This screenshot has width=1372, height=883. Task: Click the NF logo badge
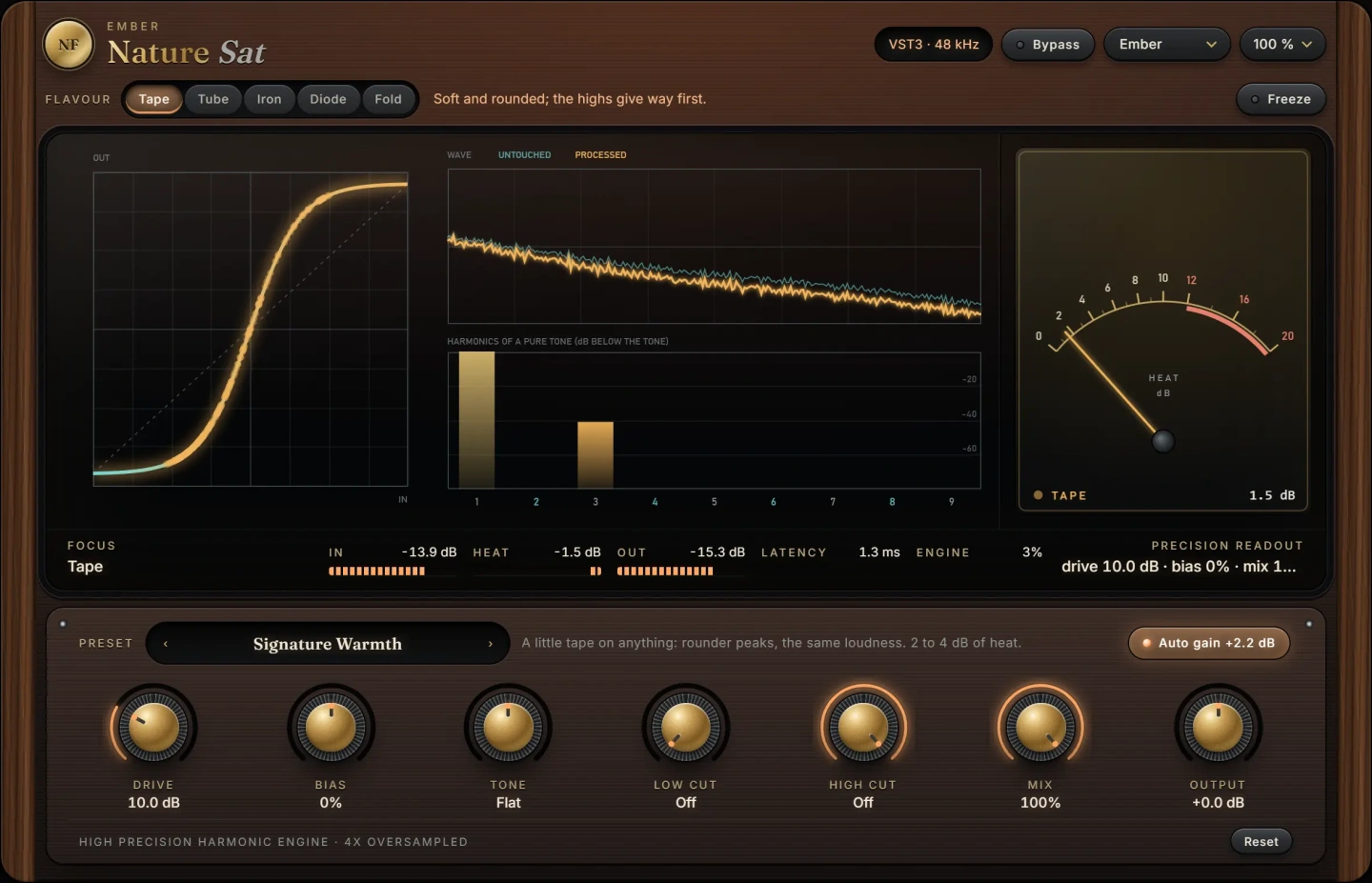click(x=69, y=45)
